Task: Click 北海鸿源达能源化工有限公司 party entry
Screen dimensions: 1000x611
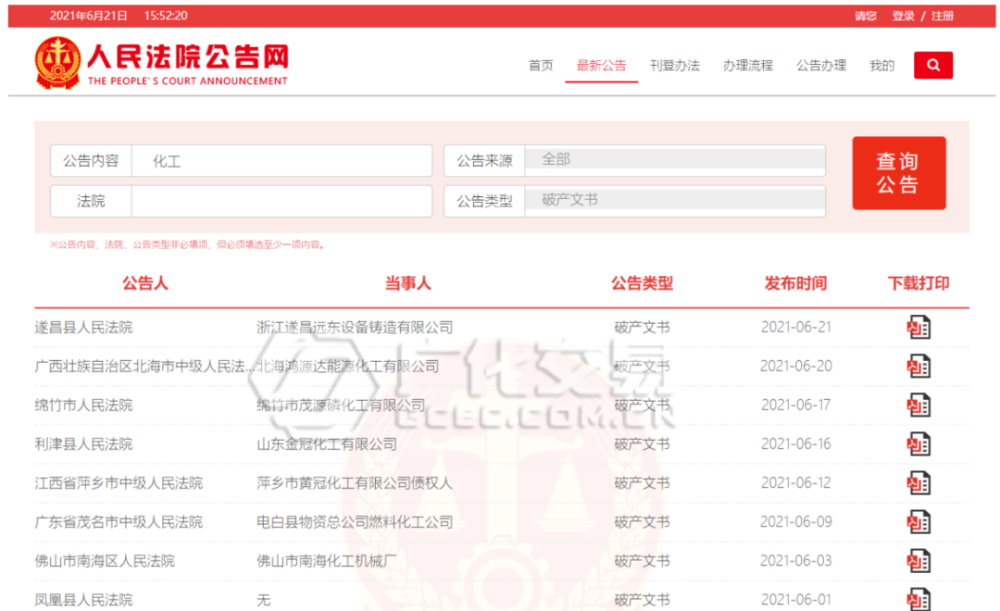Action: point(348,366)
